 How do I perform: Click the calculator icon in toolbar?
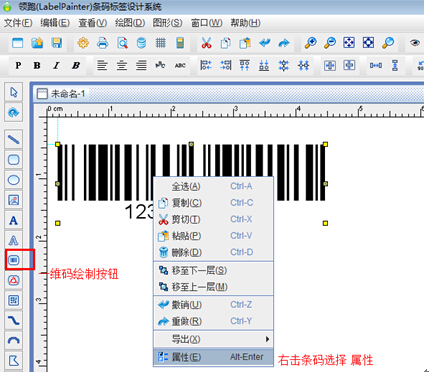click(180, 43)
